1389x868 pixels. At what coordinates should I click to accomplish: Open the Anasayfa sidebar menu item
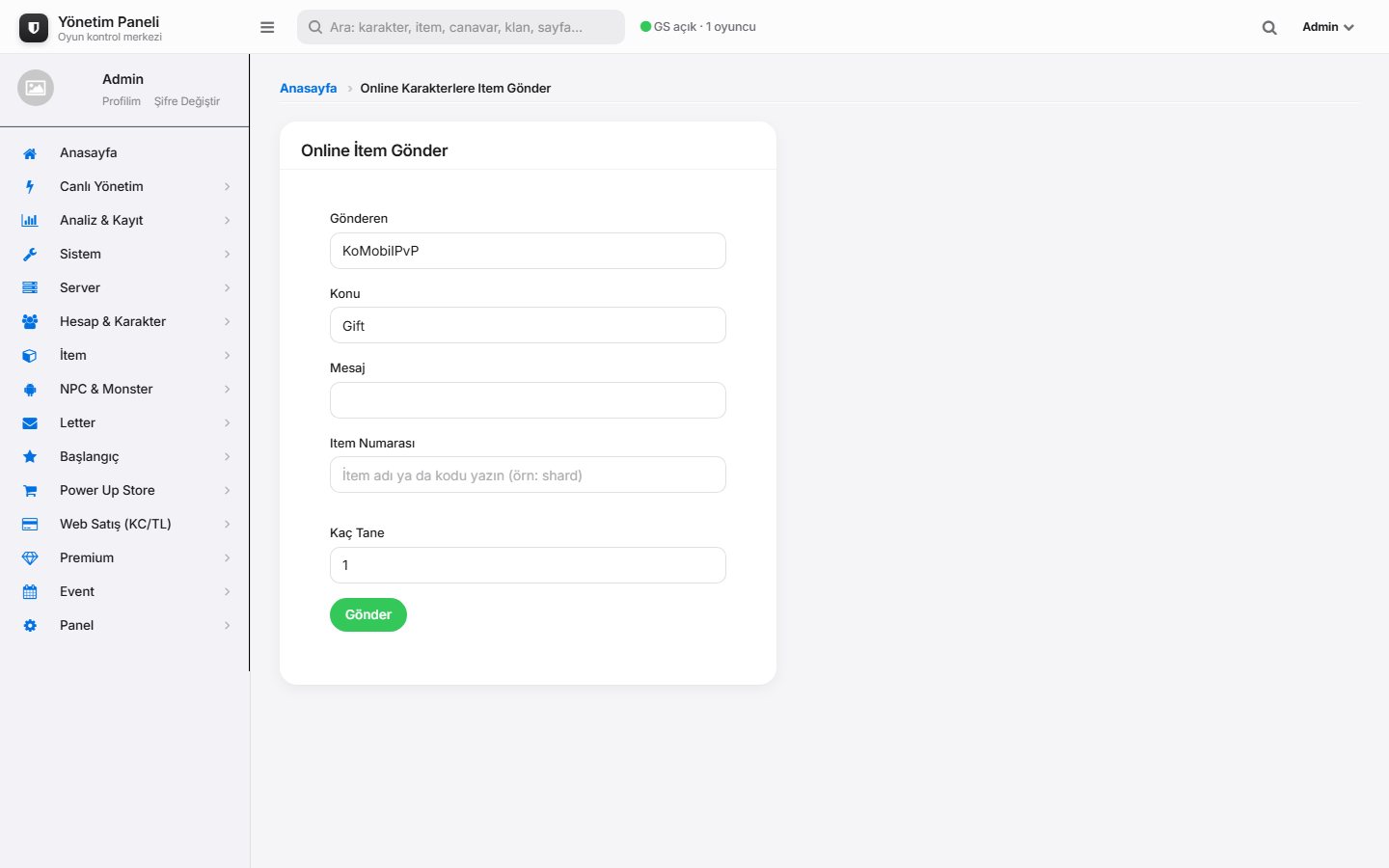tap(124, 153)
